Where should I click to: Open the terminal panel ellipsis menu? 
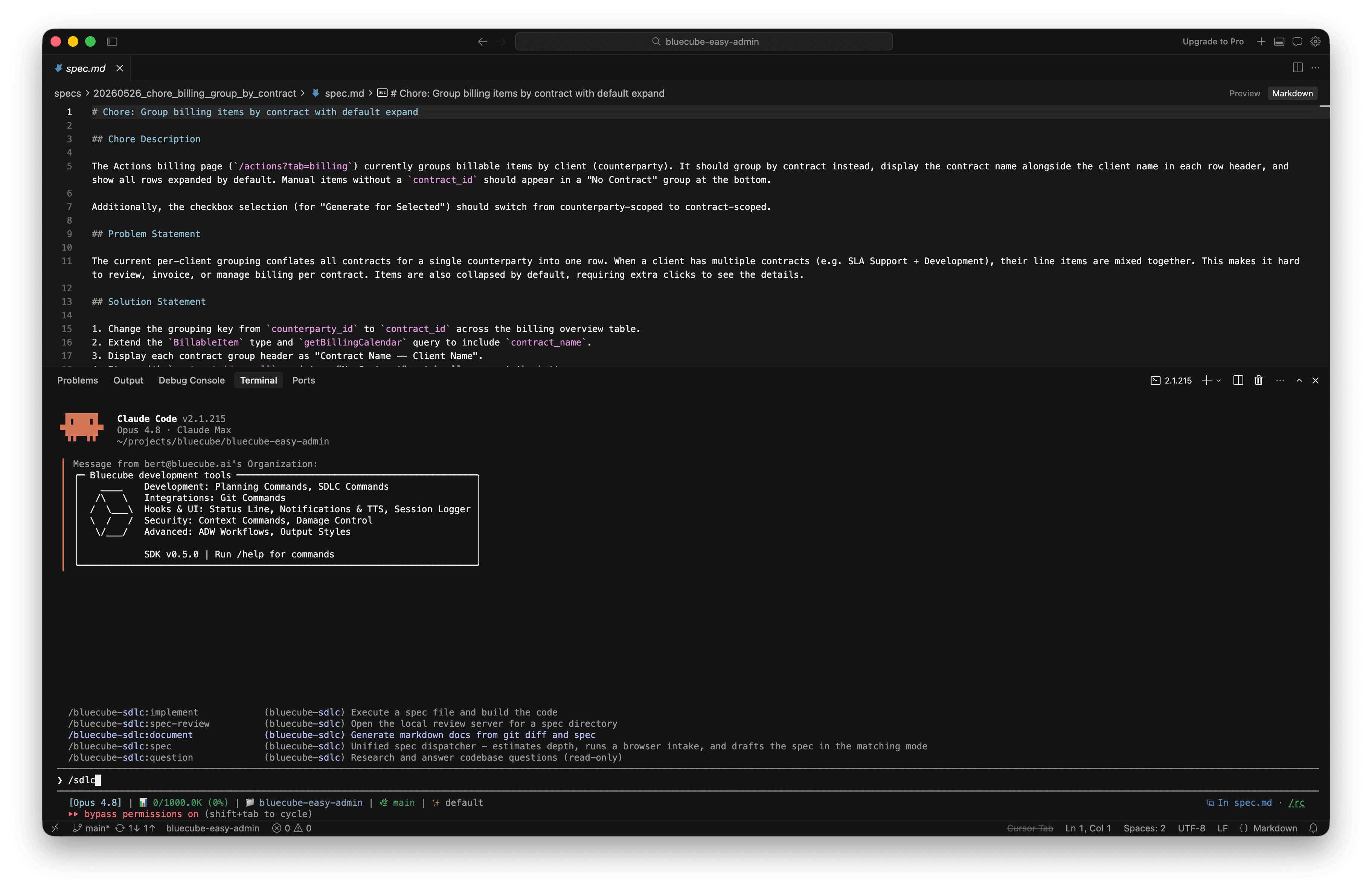point(1280,380)
